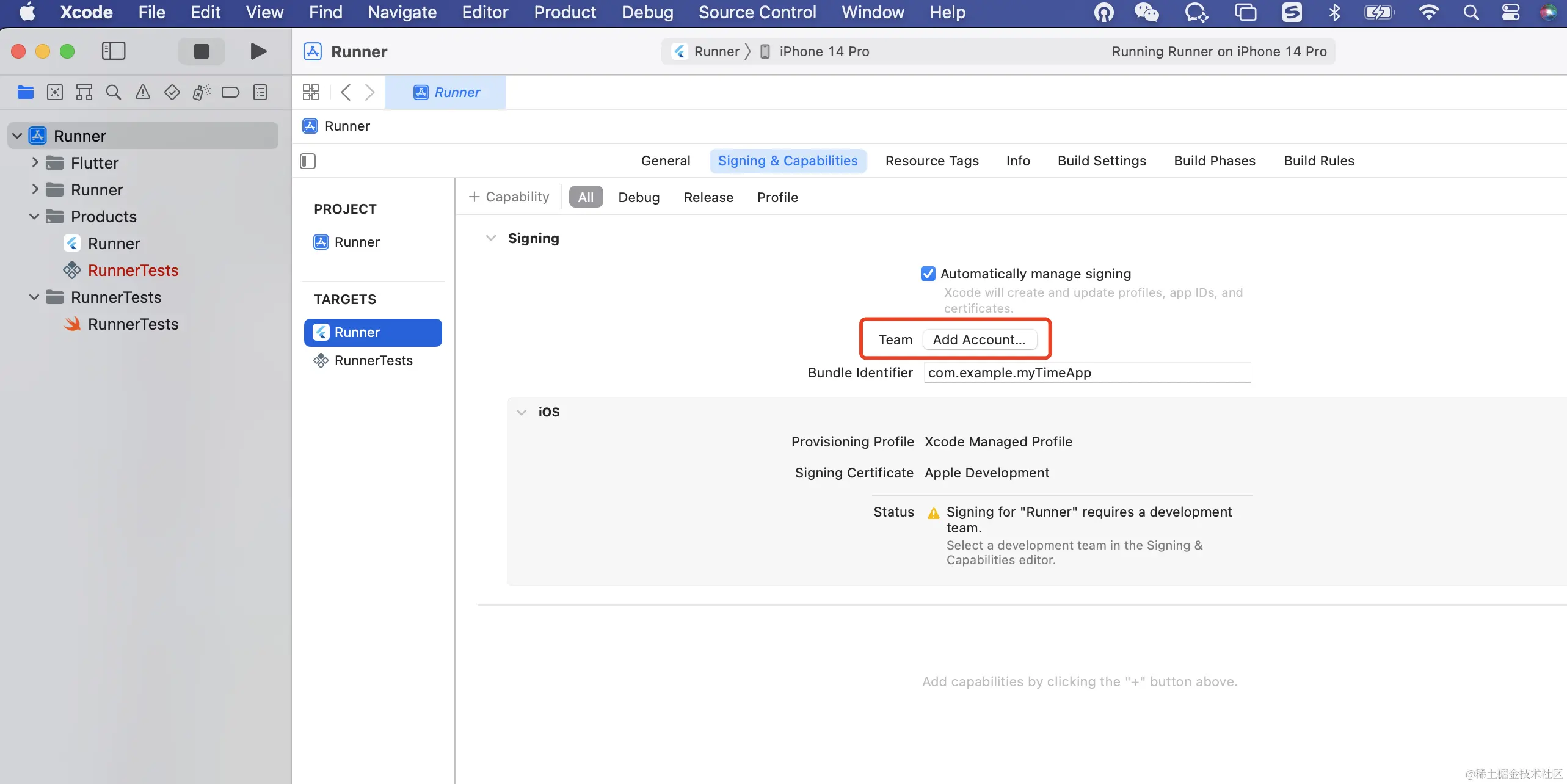Click the Bundle Identifier text field

(1086, 372)
